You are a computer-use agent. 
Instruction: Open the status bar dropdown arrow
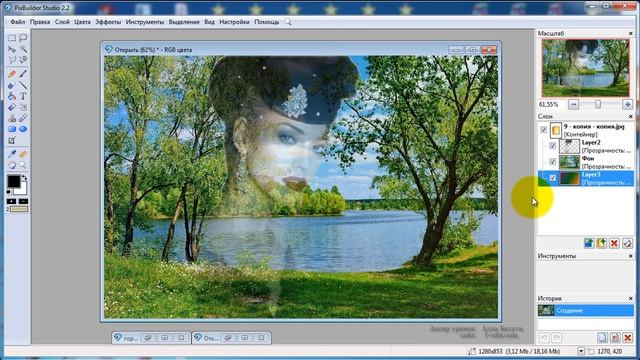pyautogui.click(x=581, y=351)
